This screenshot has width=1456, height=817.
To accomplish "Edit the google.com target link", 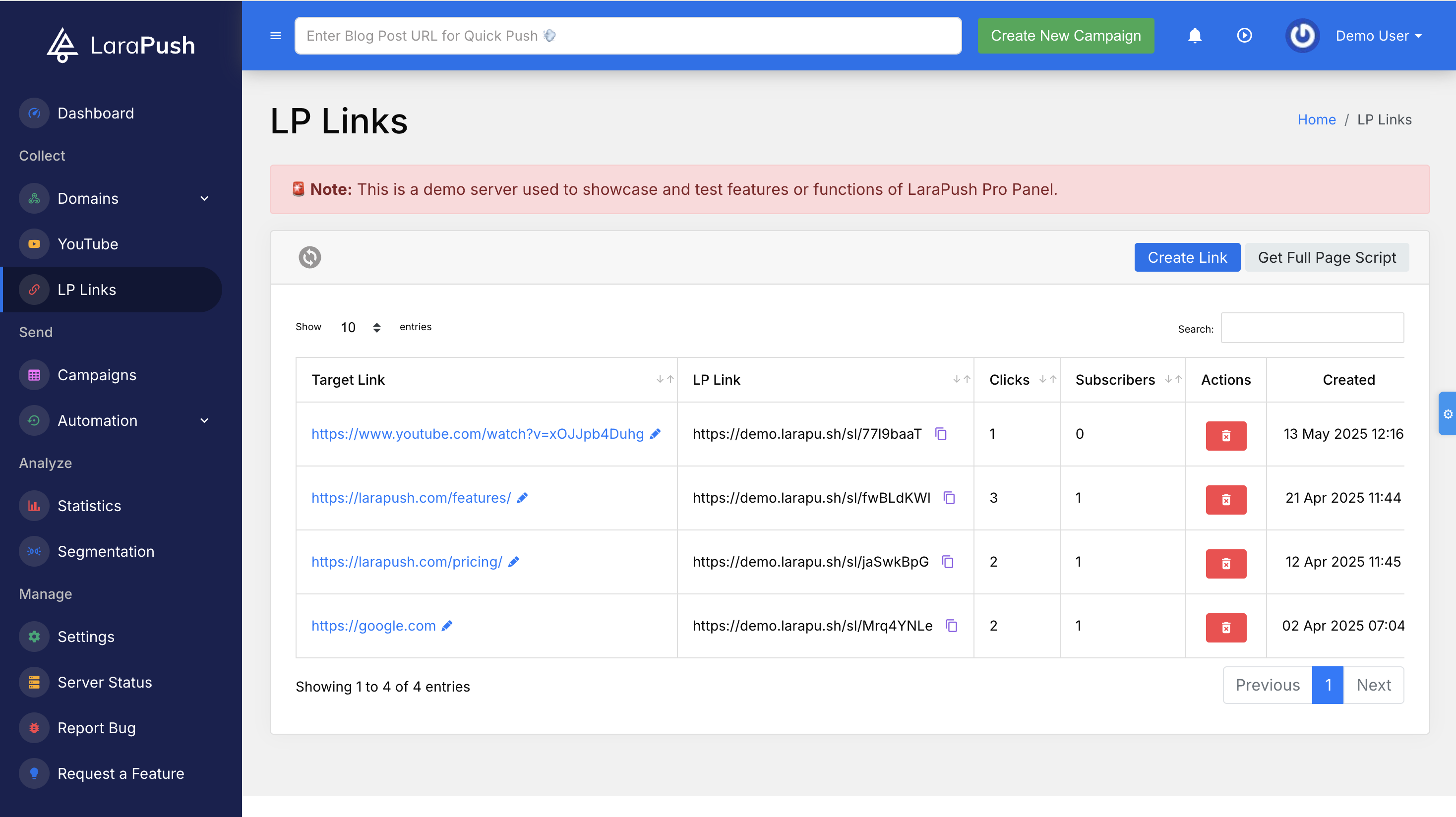I will 447,626.
